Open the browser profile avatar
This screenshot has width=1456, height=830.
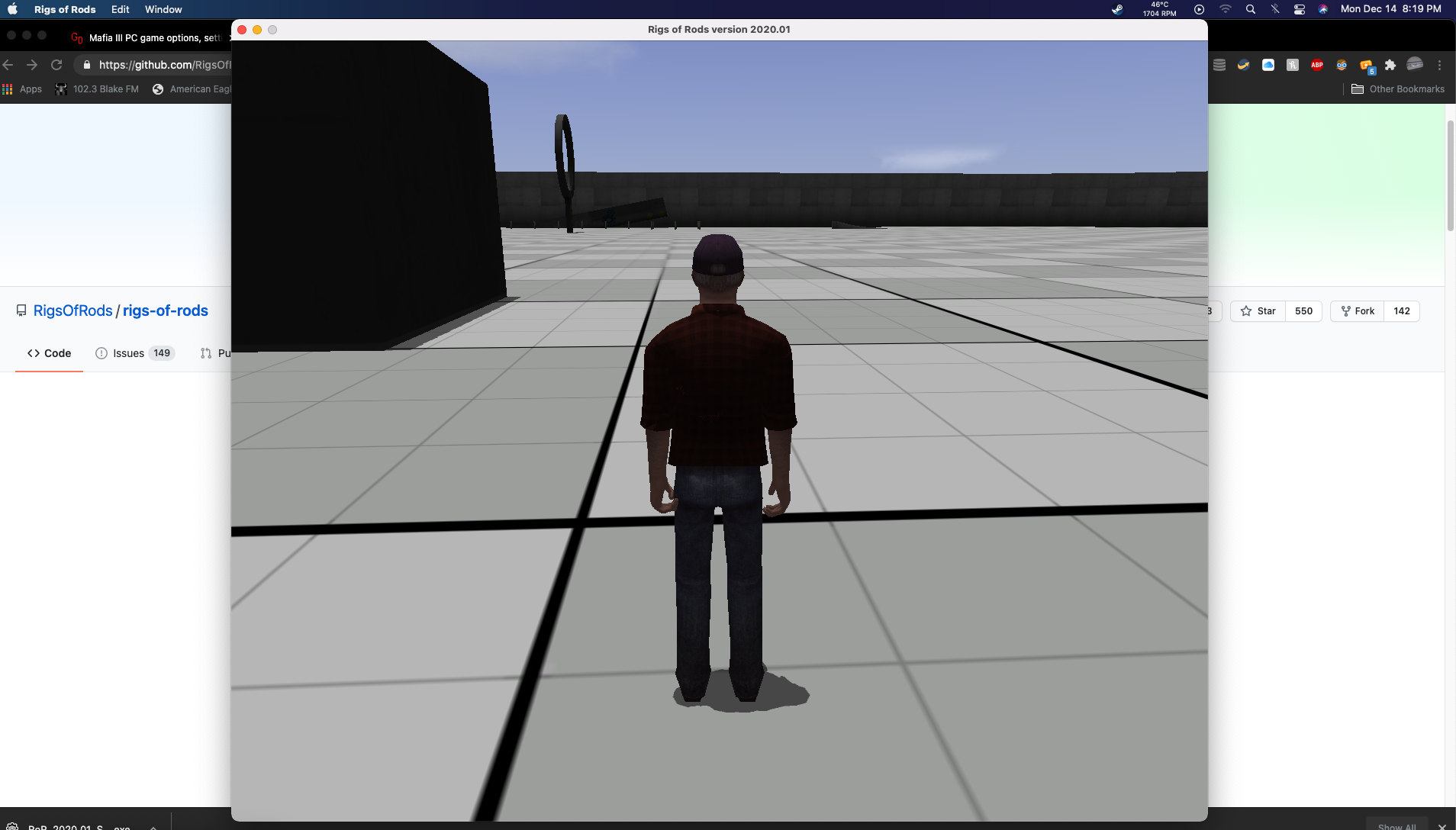click(x=1415, y=65)
